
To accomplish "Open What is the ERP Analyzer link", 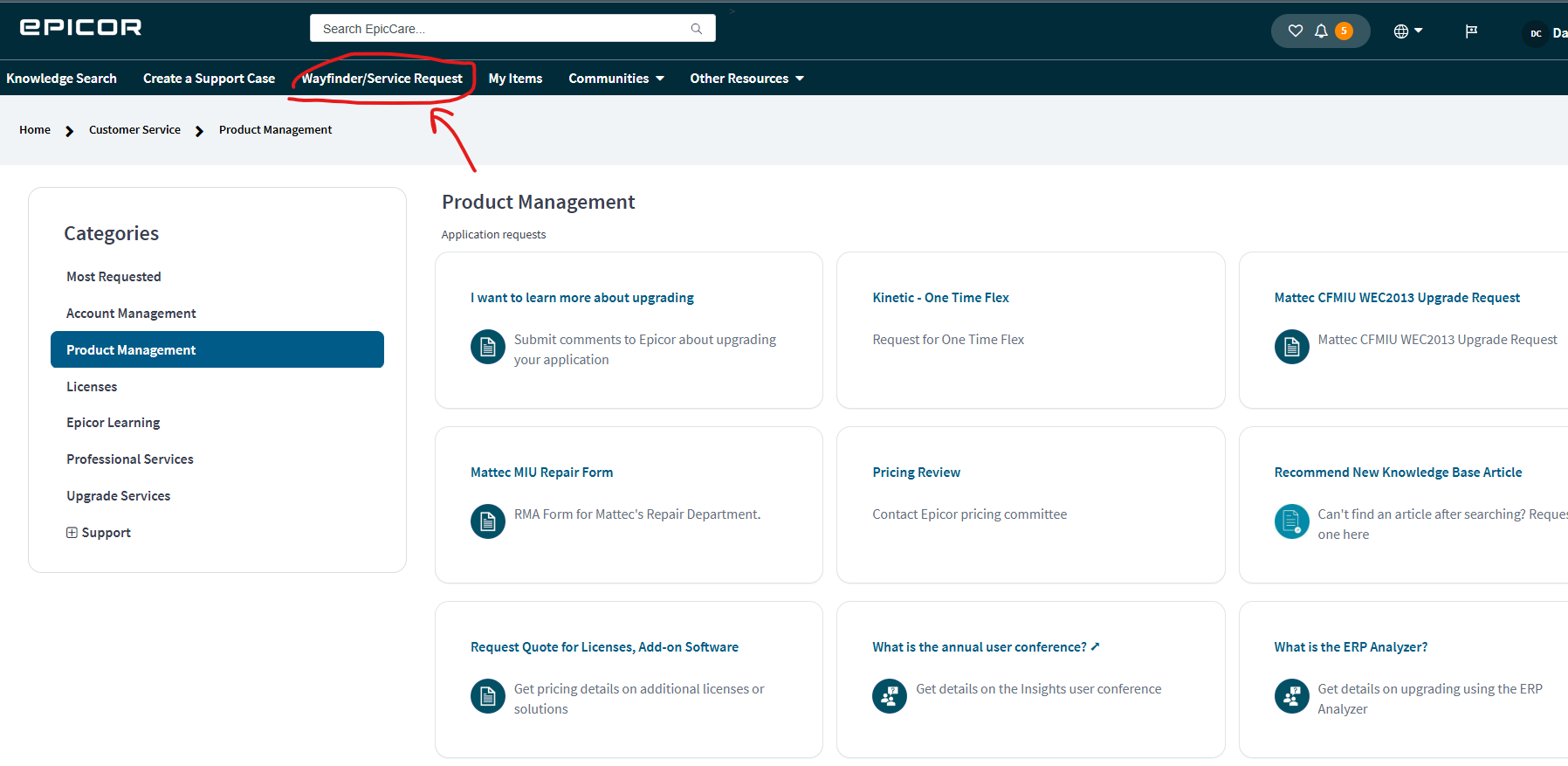I will 1351,646.
